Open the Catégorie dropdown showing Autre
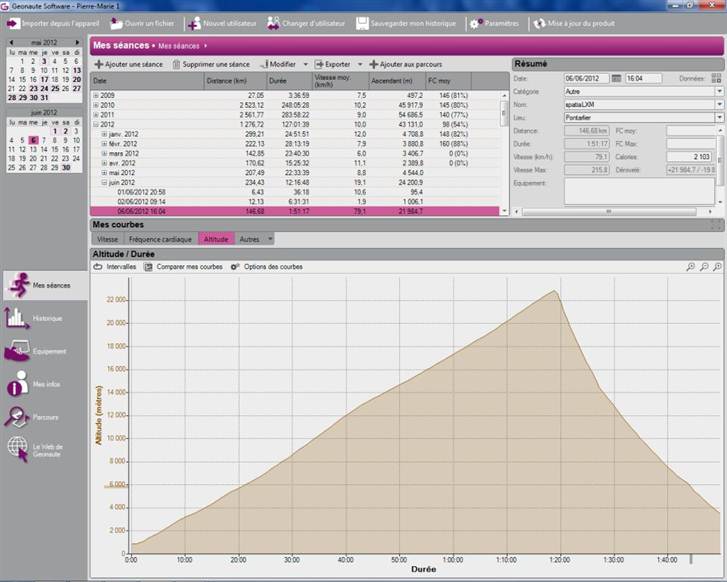The image size is (727, 582). click(719, 91)
